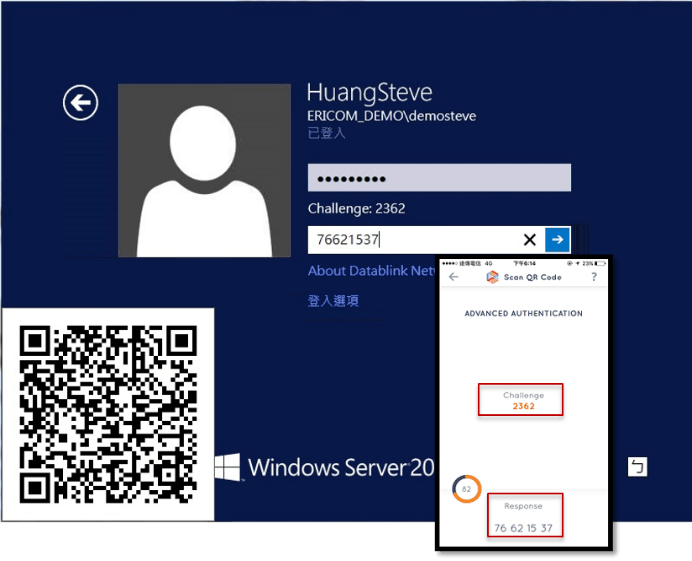Click the ease of access icon at bottom right
The height and width of the screenshot is (561, 692).
[x=637, y=467]
